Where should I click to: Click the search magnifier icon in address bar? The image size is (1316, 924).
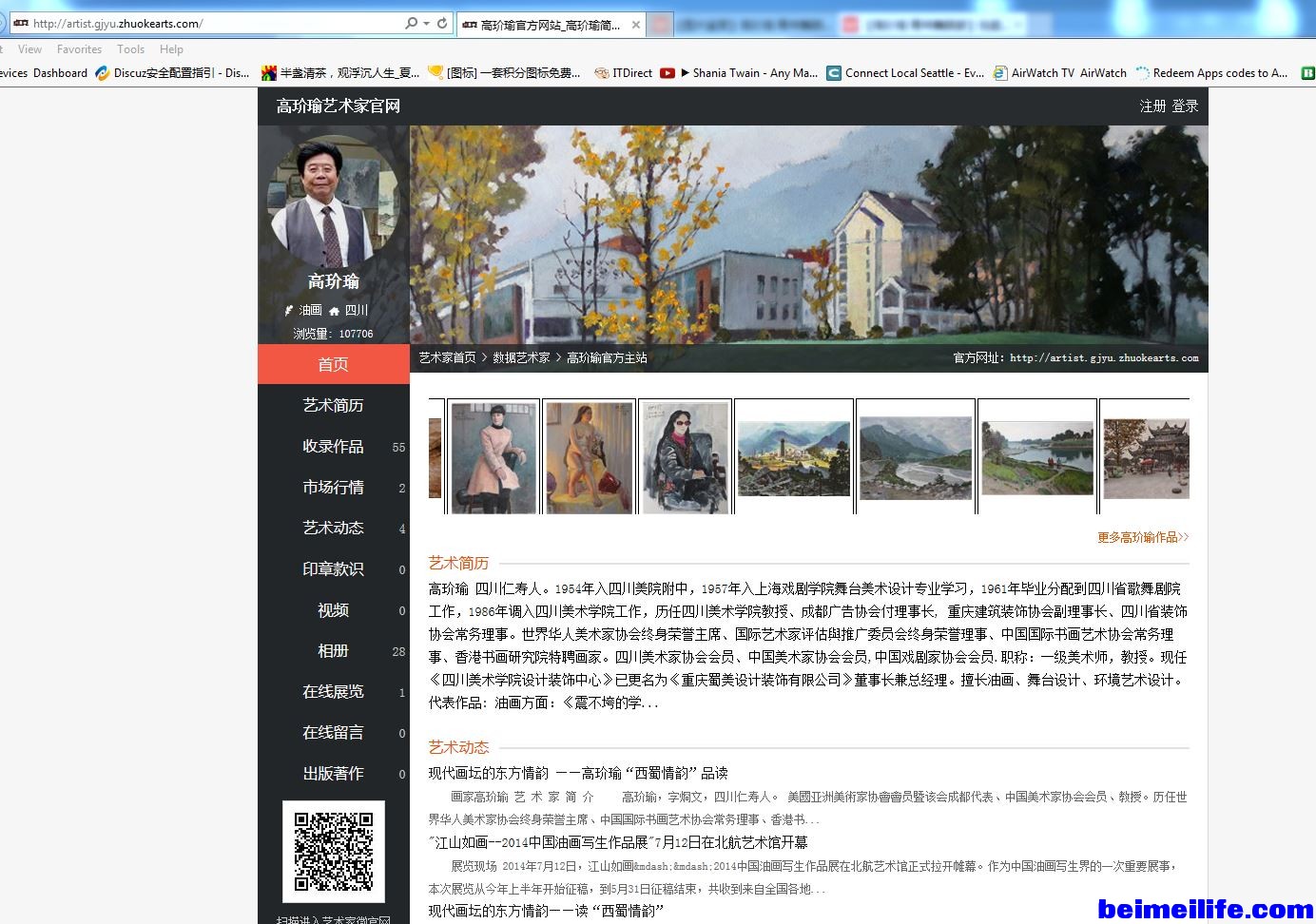[411, 24]
